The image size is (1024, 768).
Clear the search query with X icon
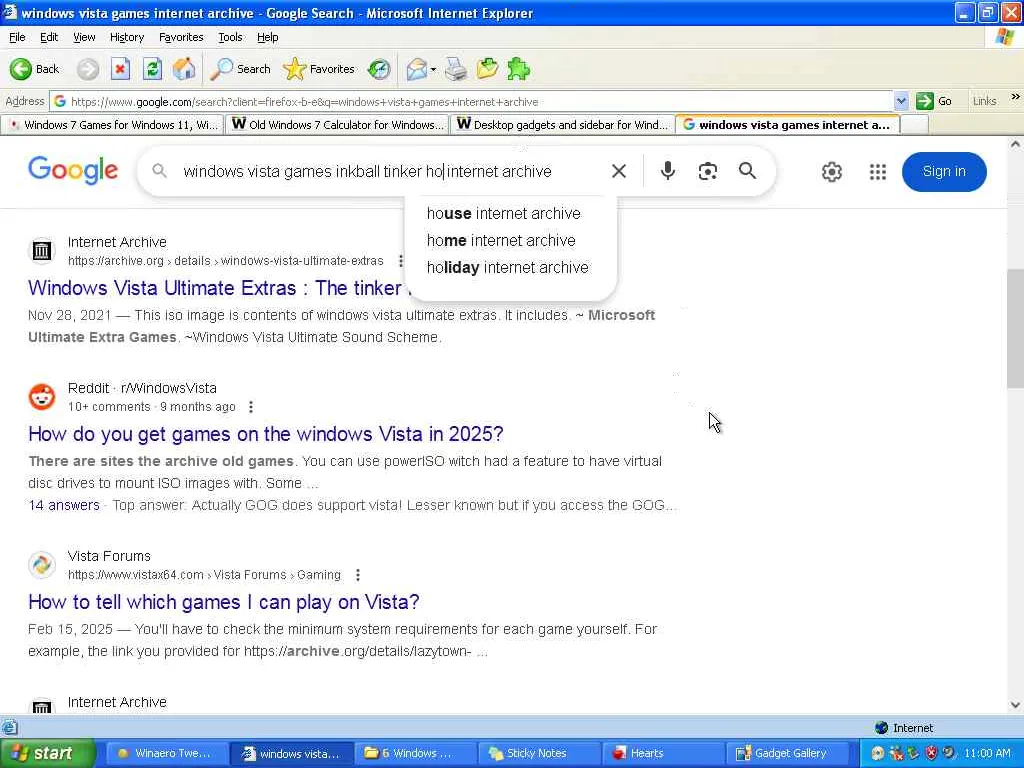click(x=618, y=171)
